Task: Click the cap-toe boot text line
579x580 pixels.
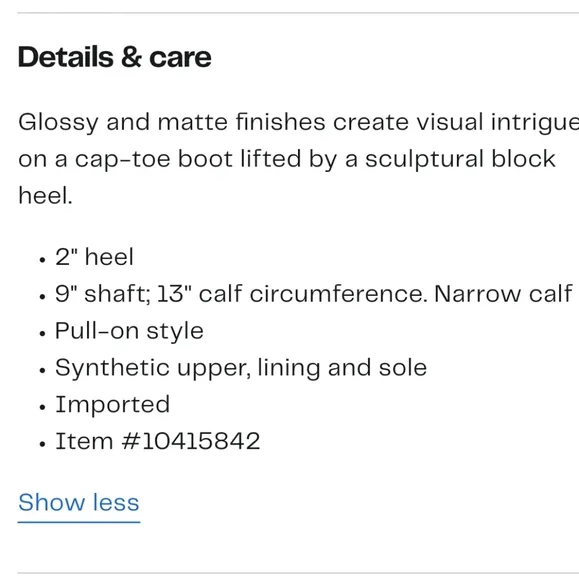Action: pyautogui.click(x=287, y=159)
